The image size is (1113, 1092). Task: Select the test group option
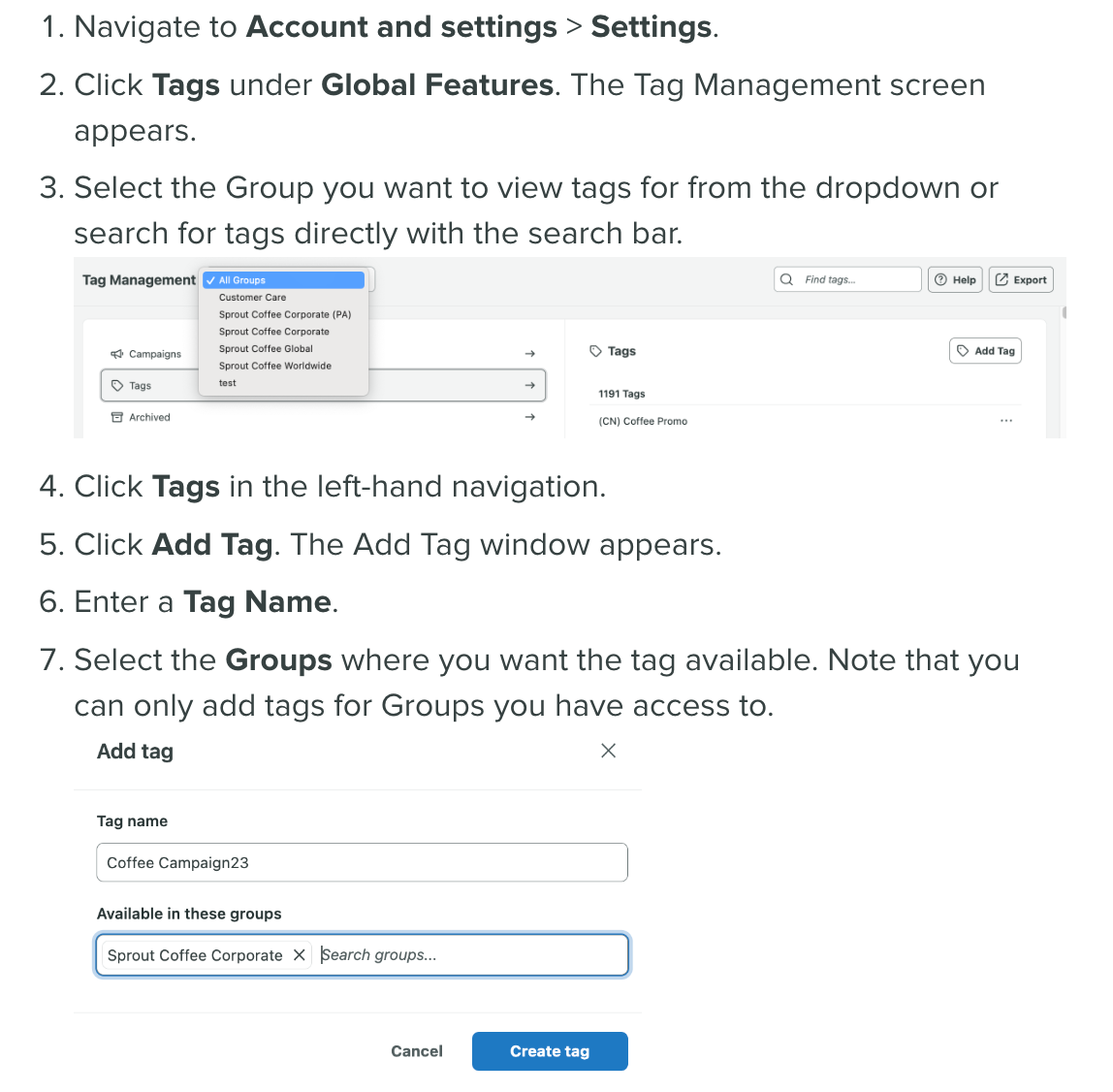(228, 383)
